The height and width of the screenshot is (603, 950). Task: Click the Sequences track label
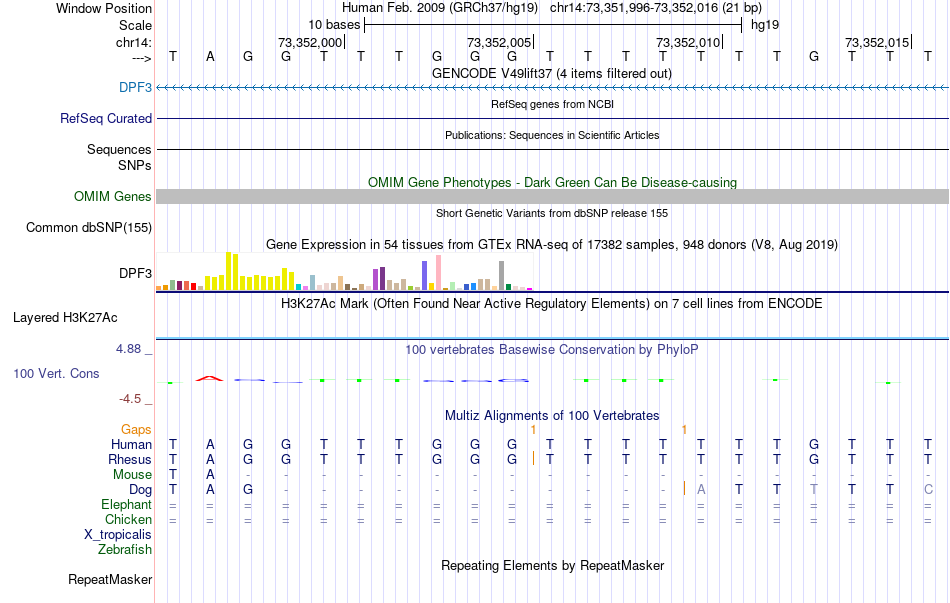coord(119,149)
